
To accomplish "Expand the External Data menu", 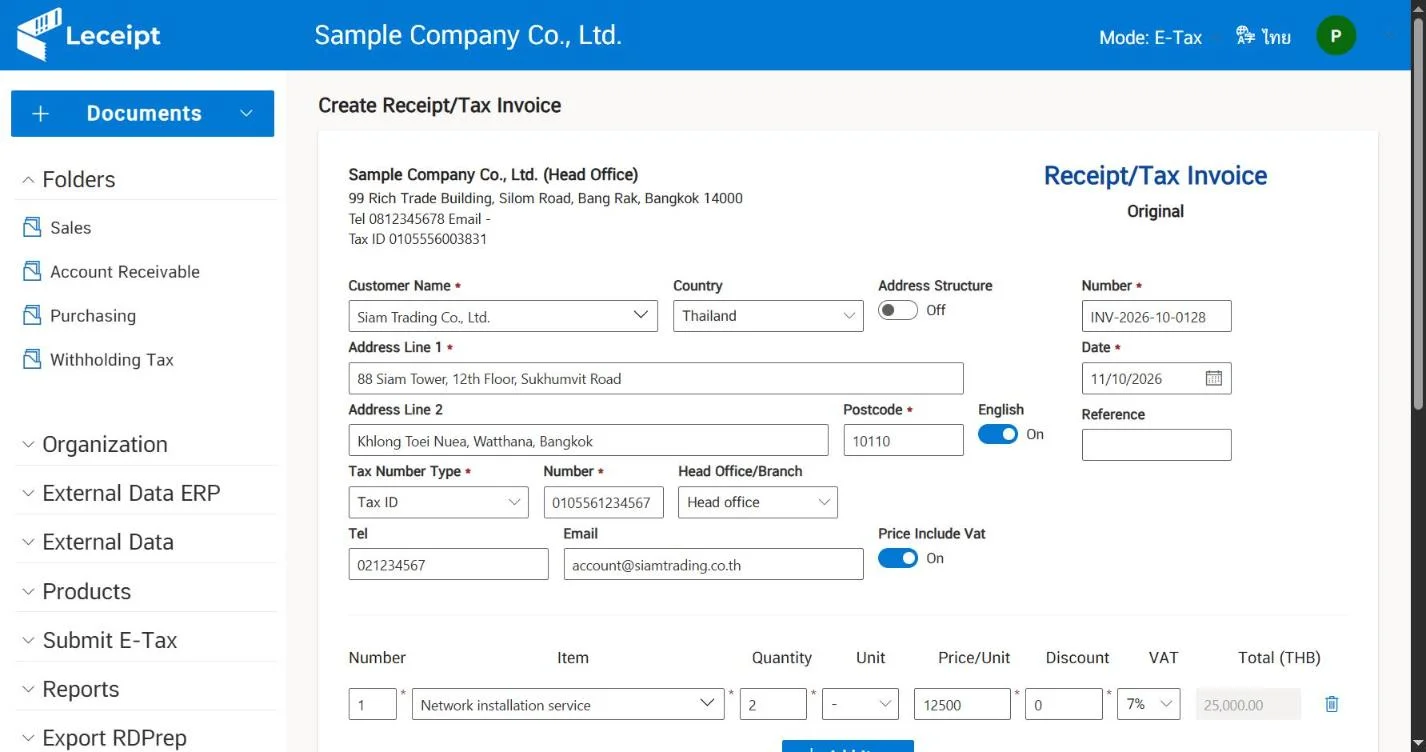I will 145,543.
